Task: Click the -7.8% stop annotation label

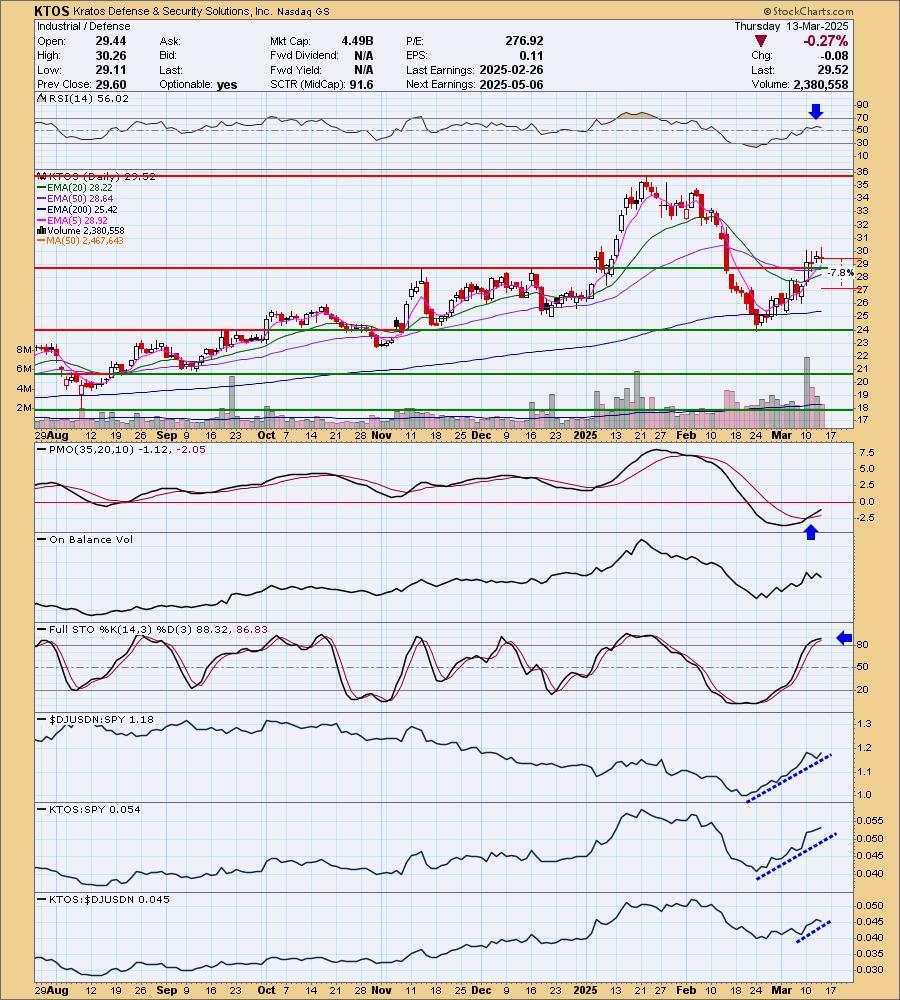Action: pos(841,272)
